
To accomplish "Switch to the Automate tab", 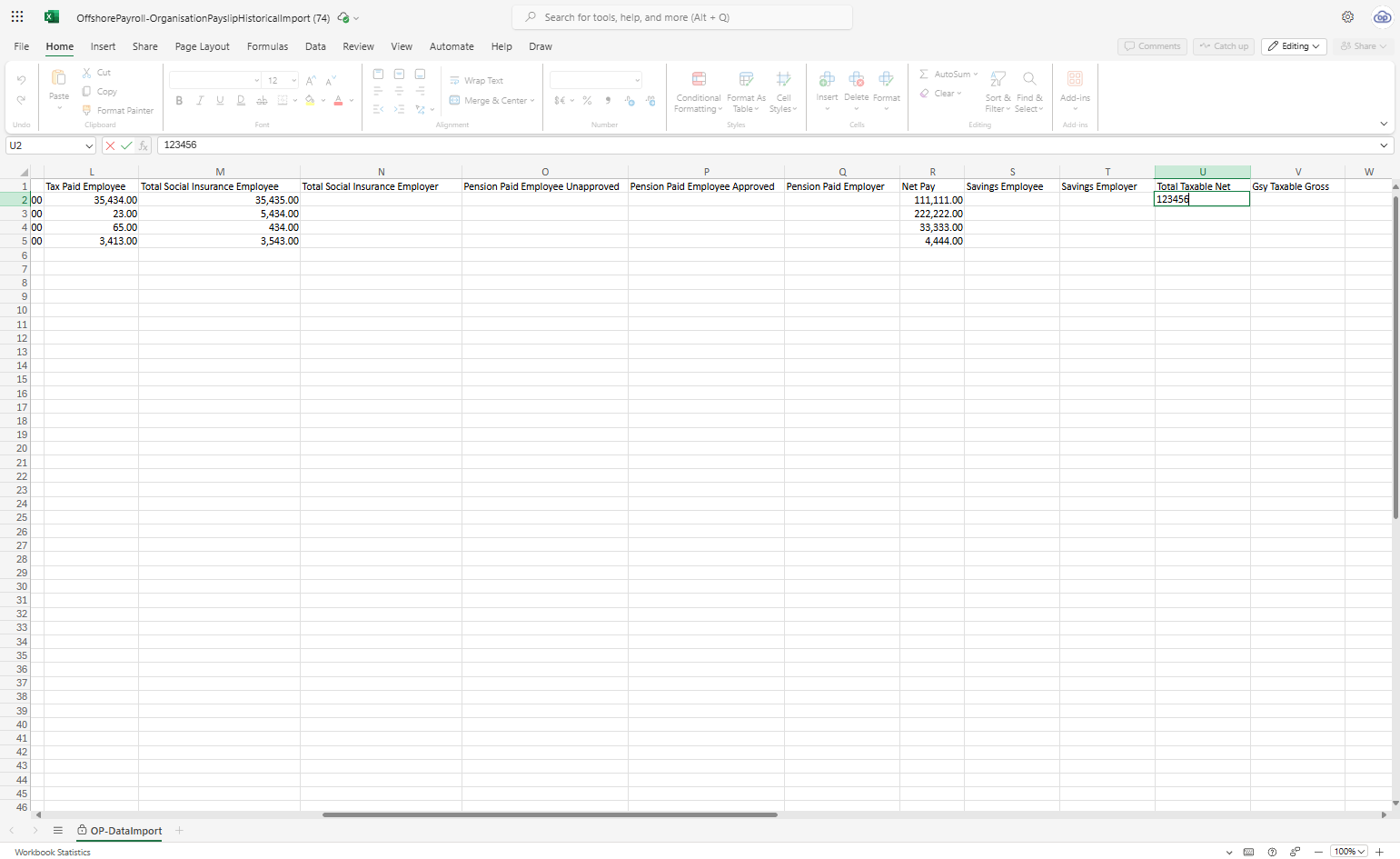I will point(452,46).
